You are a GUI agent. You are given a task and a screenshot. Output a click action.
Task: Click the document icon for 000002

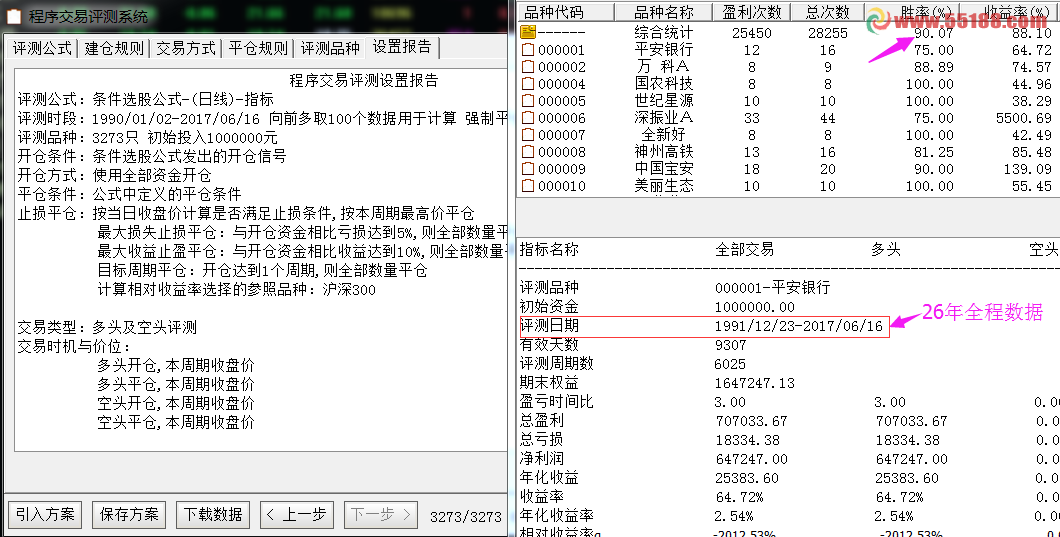coord(528,66)
